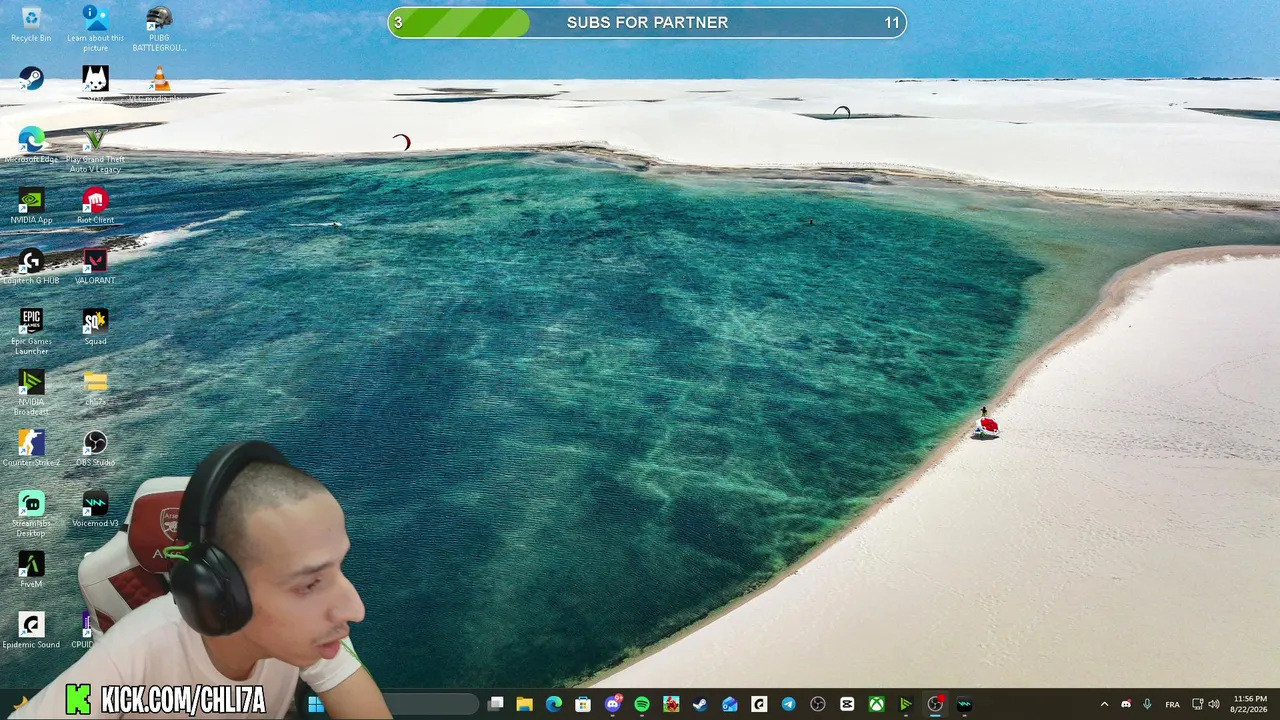Click the Learn about this picture icon
1280x720 pixels.
tap(95, 28)
